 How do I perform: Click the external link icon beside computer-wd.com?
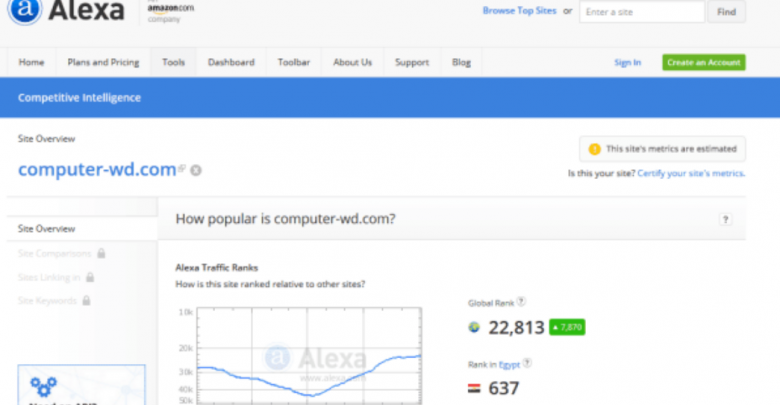click(182, 169)
